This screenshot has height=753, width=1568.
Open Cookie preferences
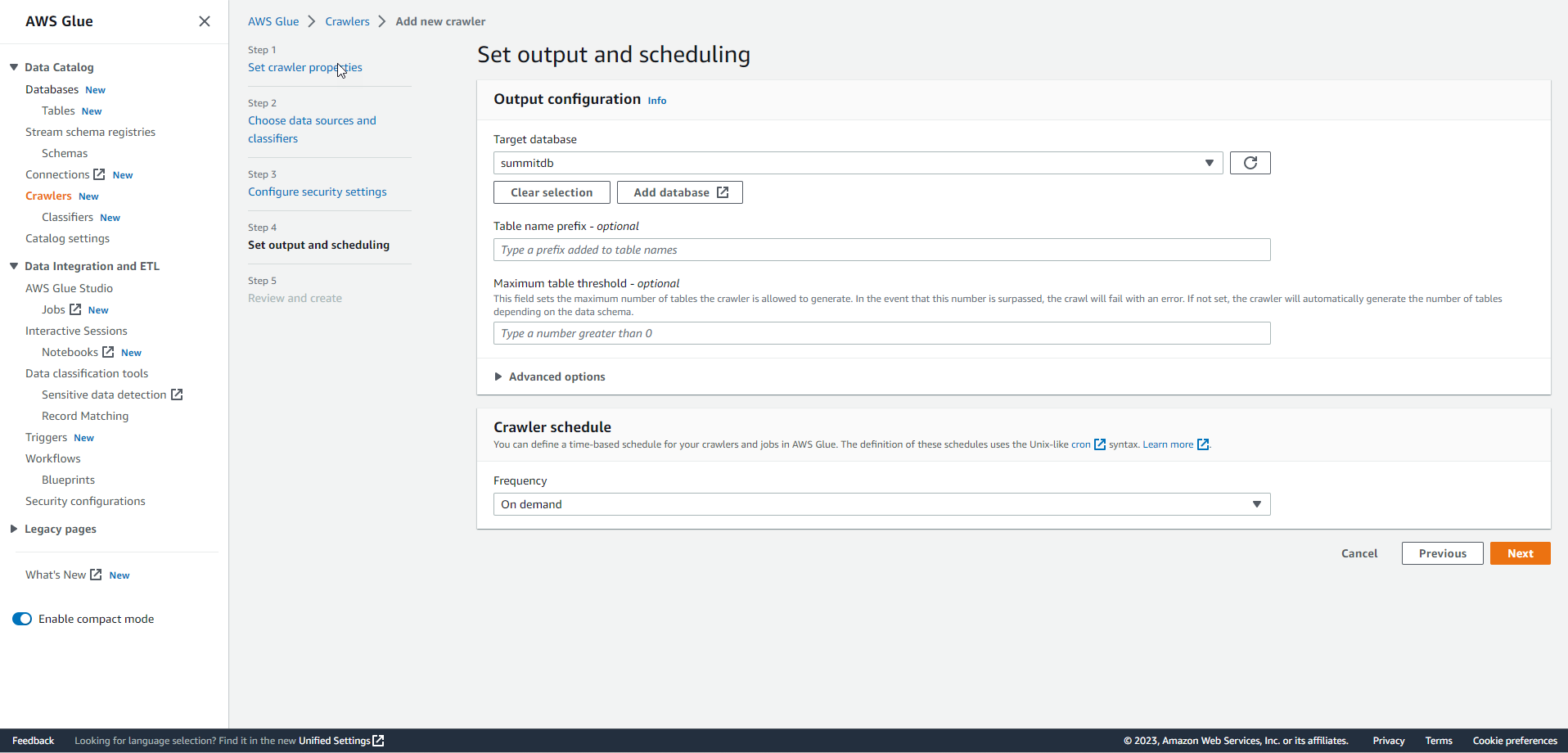(1515, 741)
